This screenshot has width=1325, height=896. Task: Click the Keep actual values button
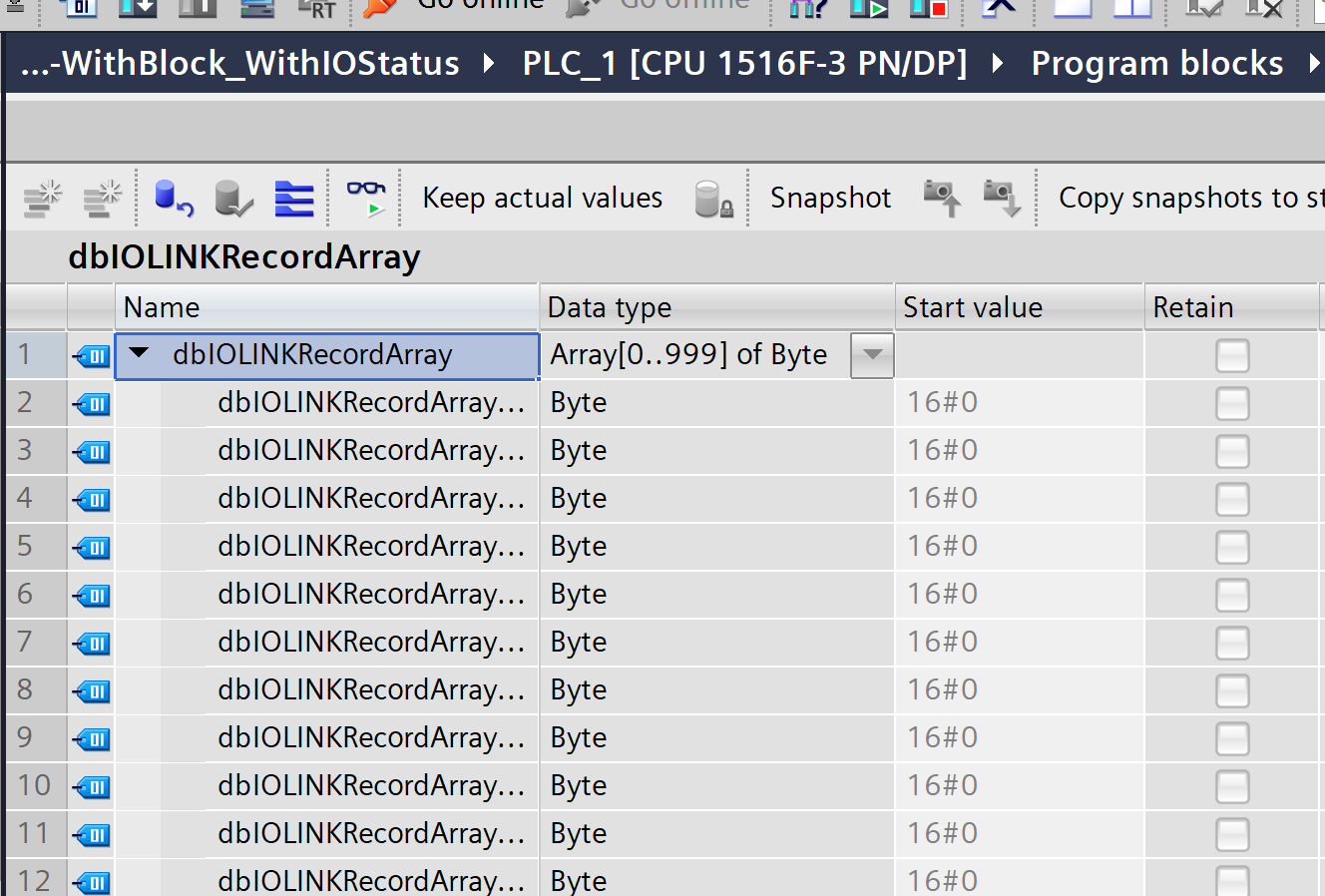pyautogui.click(x=542, y=199)
